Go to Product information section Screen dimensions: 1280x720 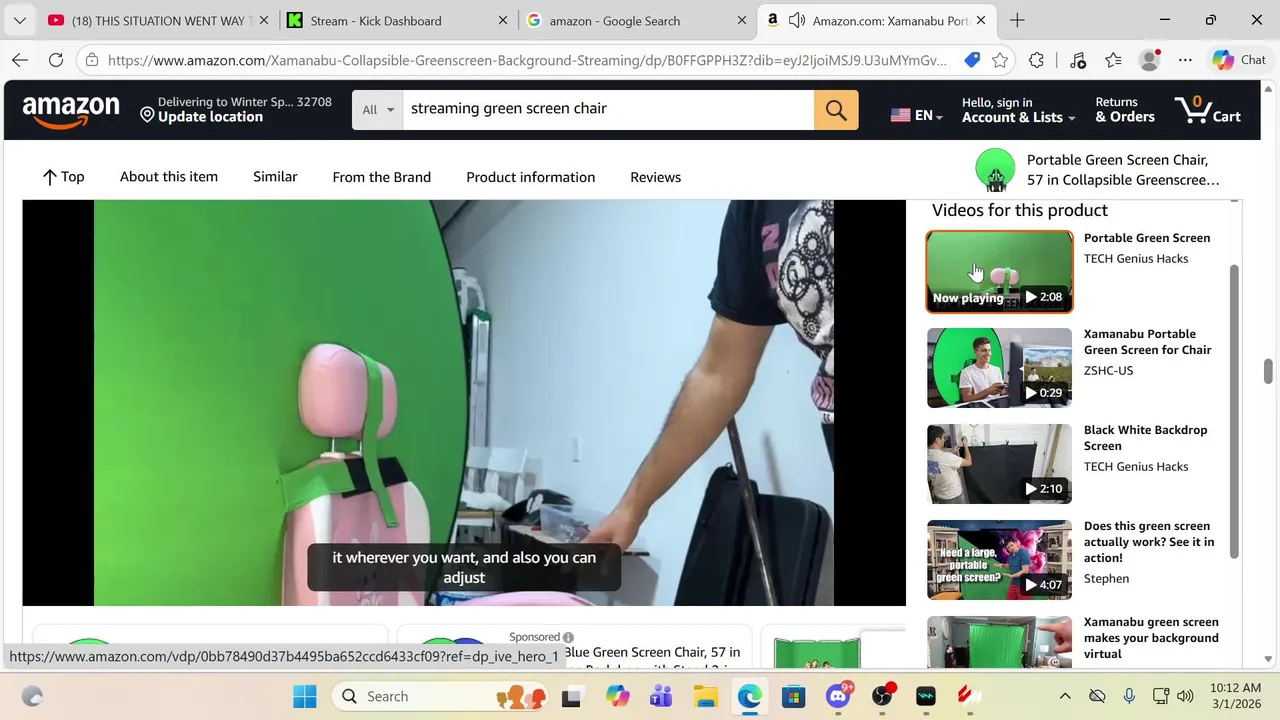coord(530,177)
